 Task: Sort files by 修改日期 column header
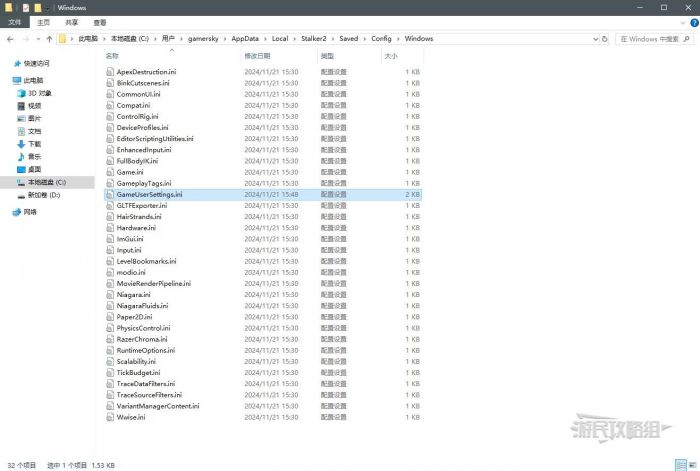pos(257,56)
